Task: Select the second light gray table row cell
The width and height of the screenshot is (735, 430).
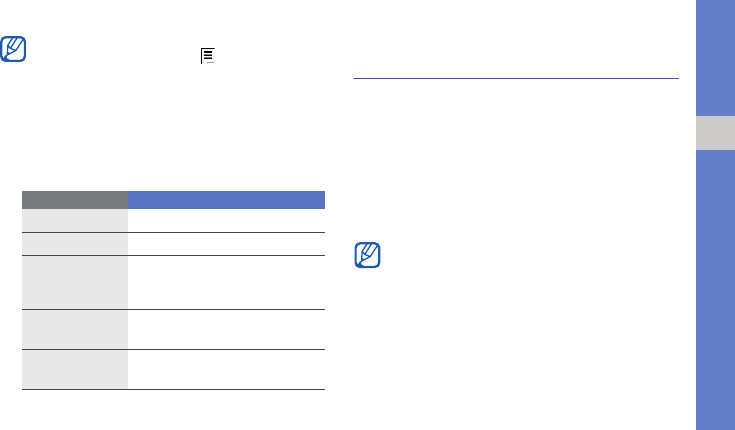Action: click(x=75, y=244)
